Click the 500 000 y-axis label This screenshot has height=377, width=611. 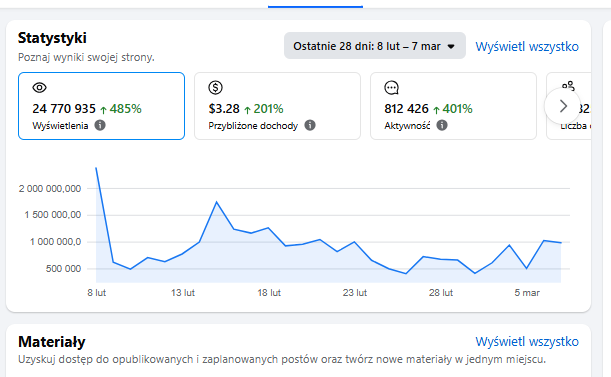(x=63, y=269)
